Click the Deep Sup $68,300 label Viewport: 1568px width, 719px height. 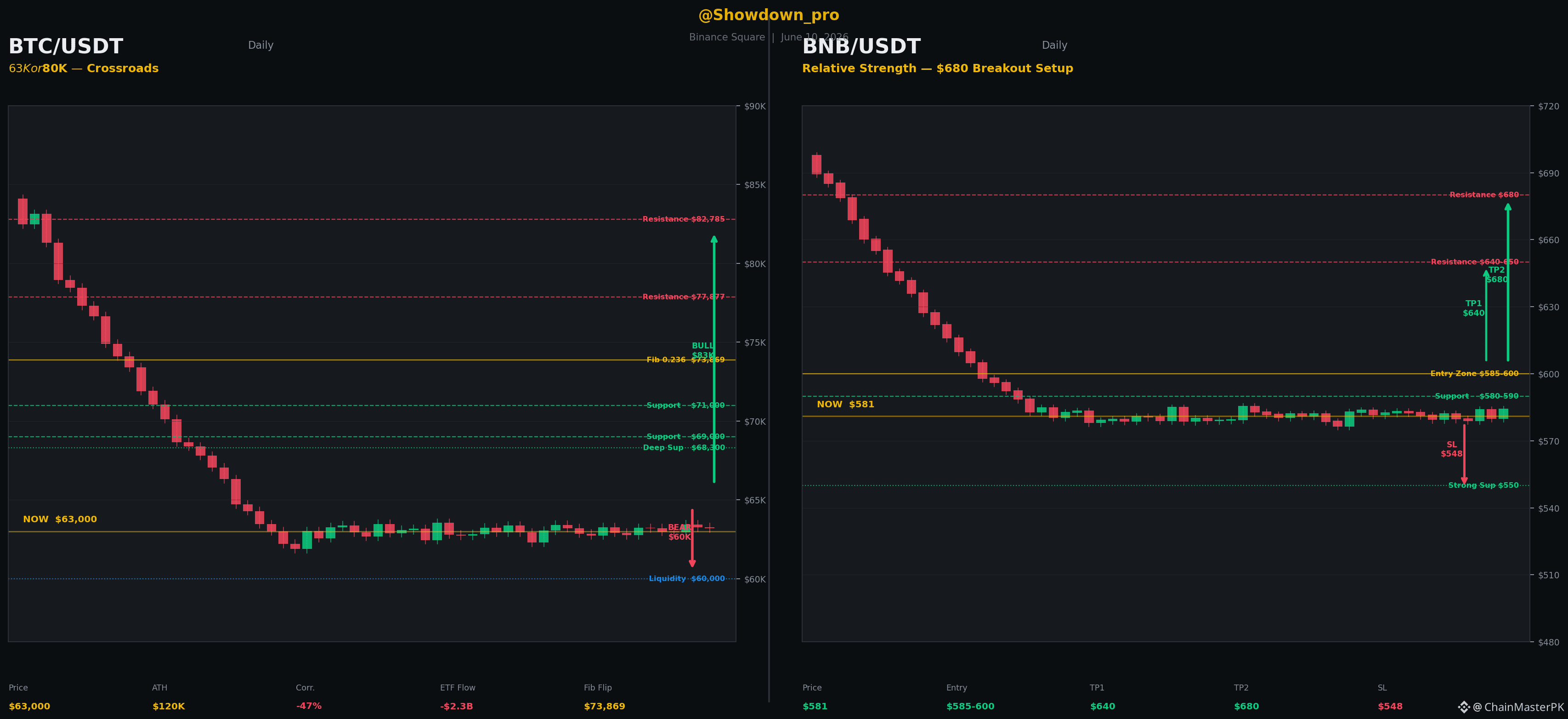tap(684, 448)
